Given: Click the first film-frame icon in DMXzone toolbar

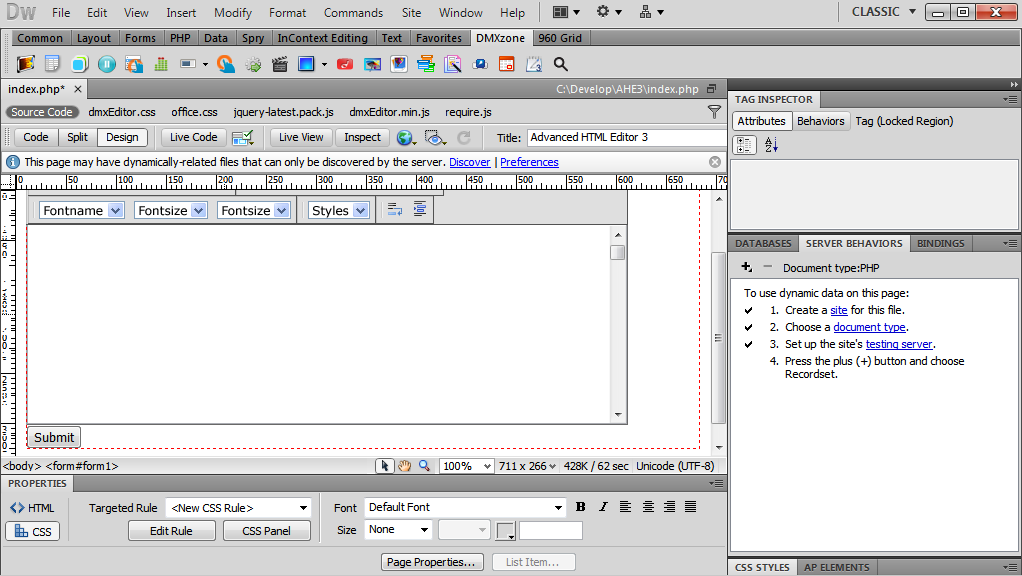Looking at the screenshot, I should [26, 64].
